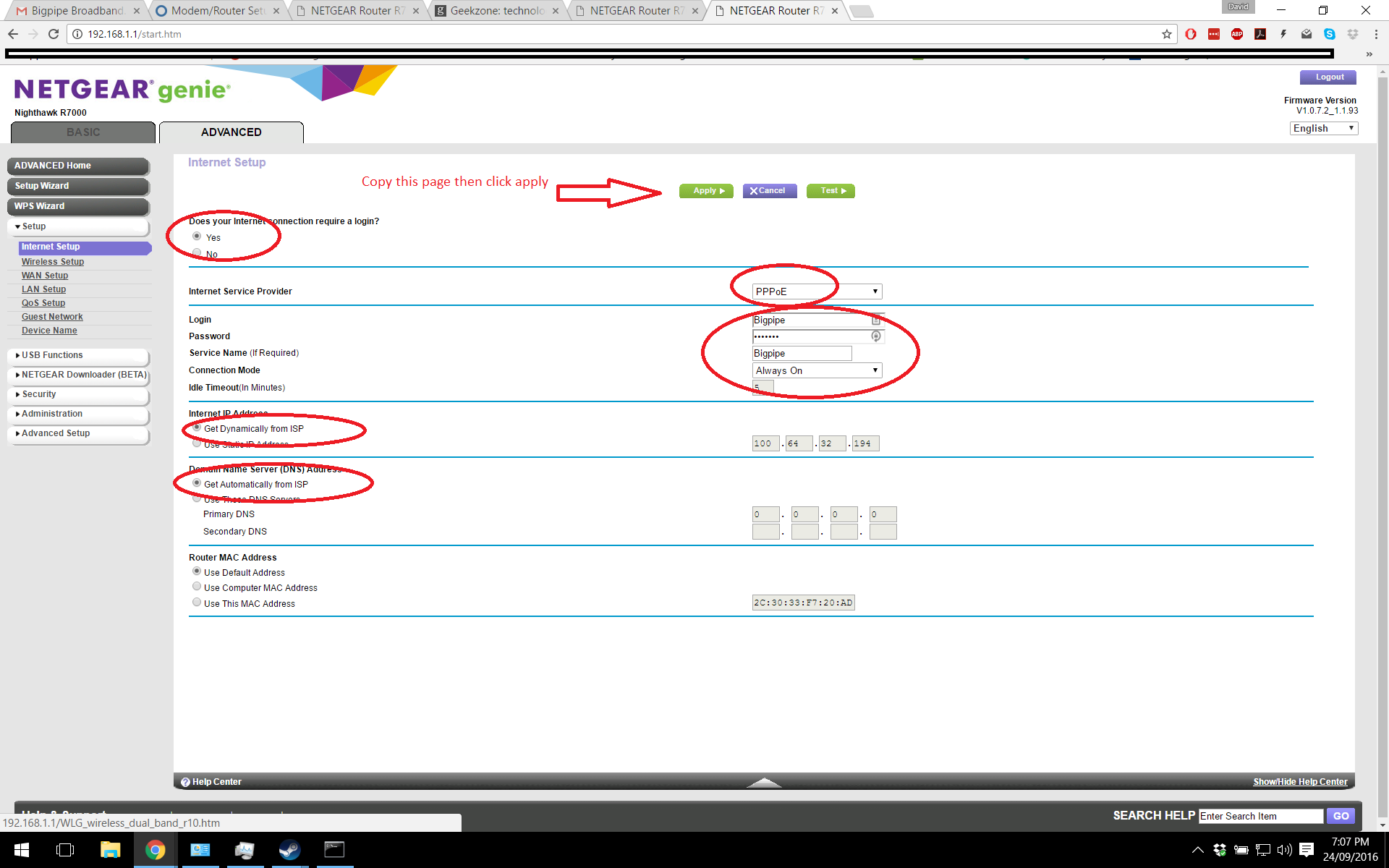Collapse the Setup section in sidebar

78,226
